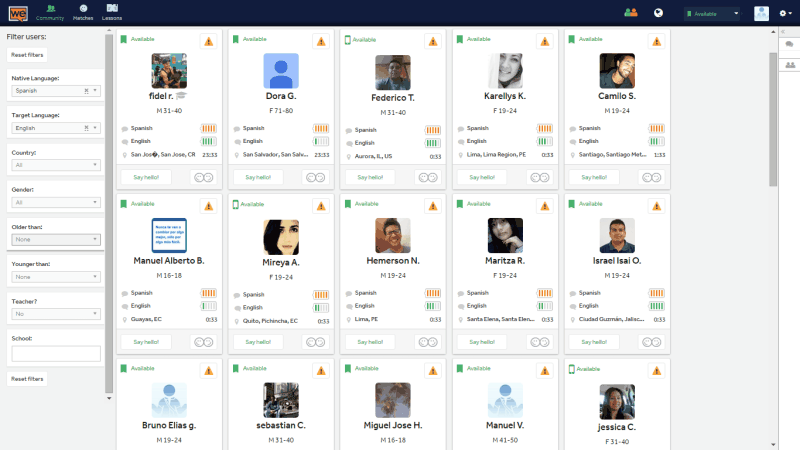
Task: Open the Community section
Action: pos(50,13)
